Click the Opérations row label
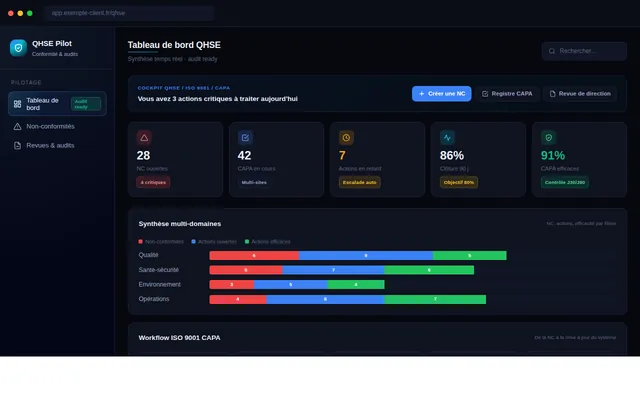Viewport: 640px width, 400px height. pos(153,299)
